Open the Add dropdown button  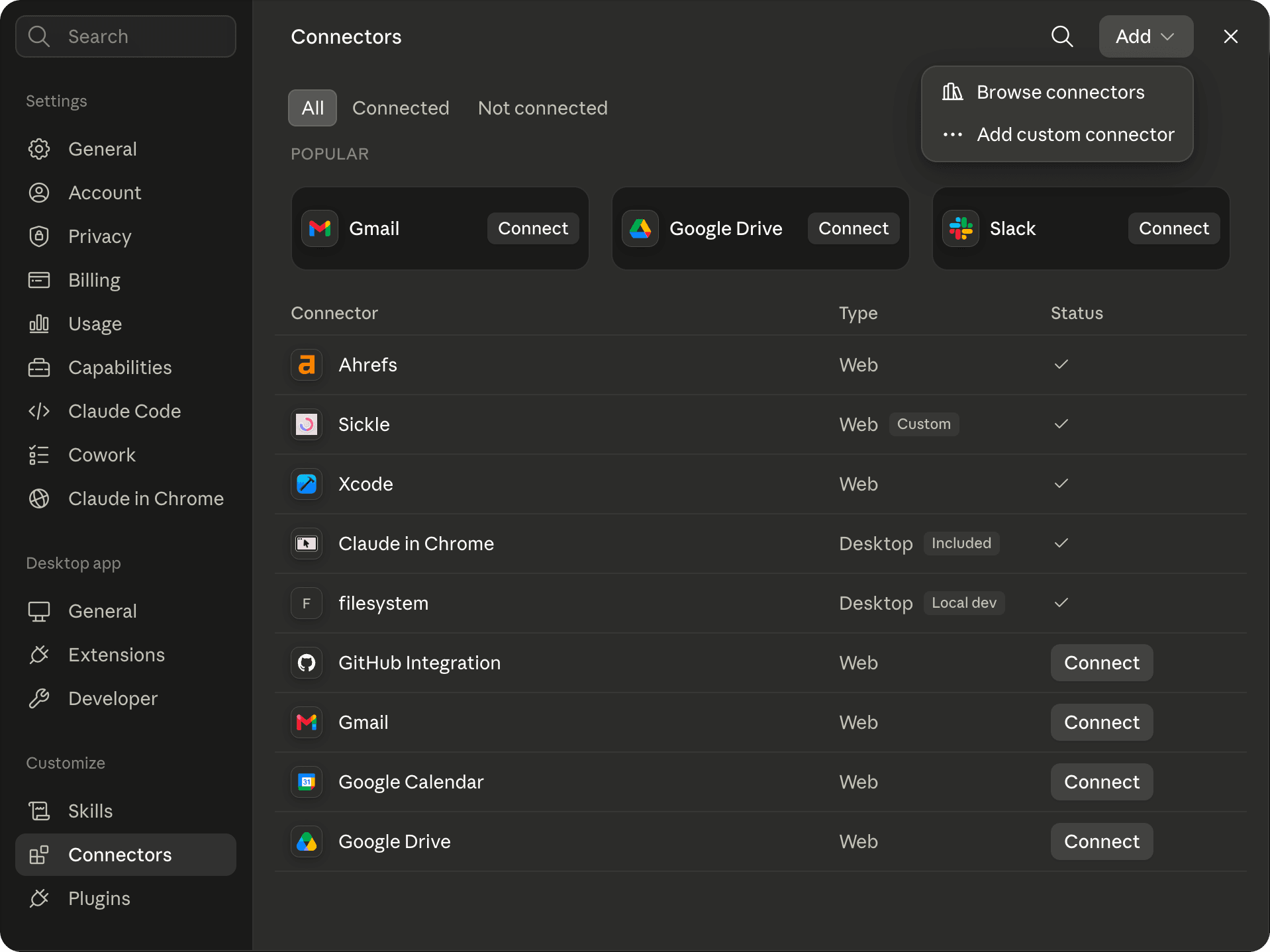pyautogui.click(x=1146, y=36)
